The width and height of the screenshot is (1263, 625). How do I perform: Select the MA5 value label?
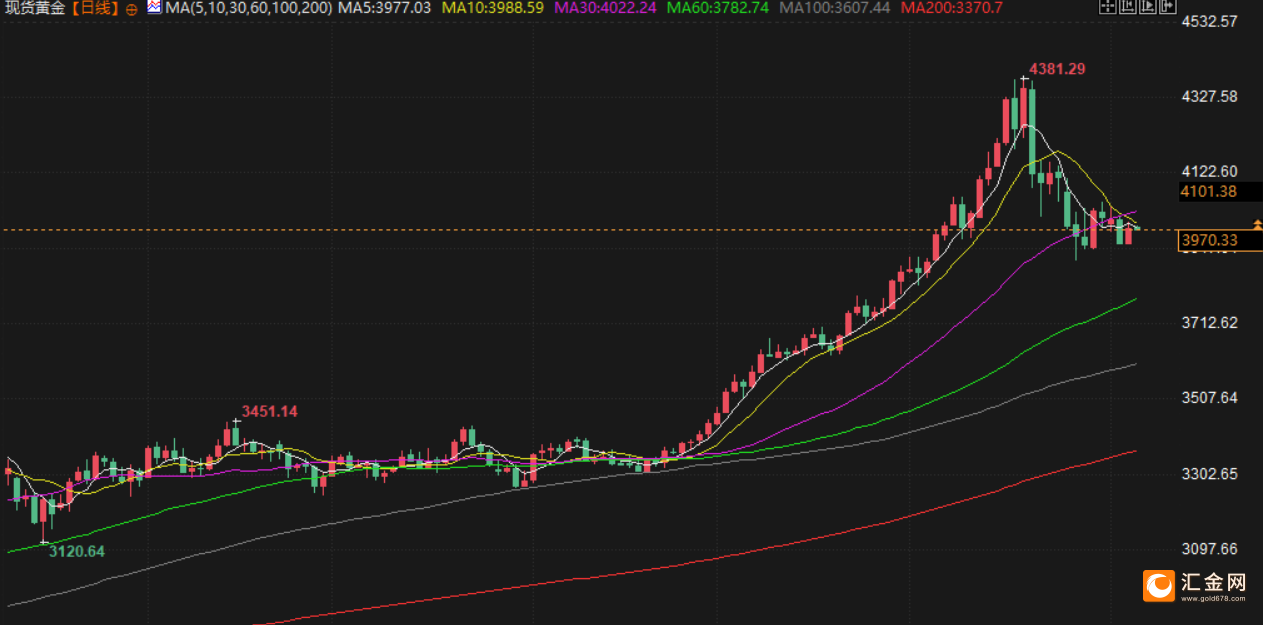[x=385, y=9]
